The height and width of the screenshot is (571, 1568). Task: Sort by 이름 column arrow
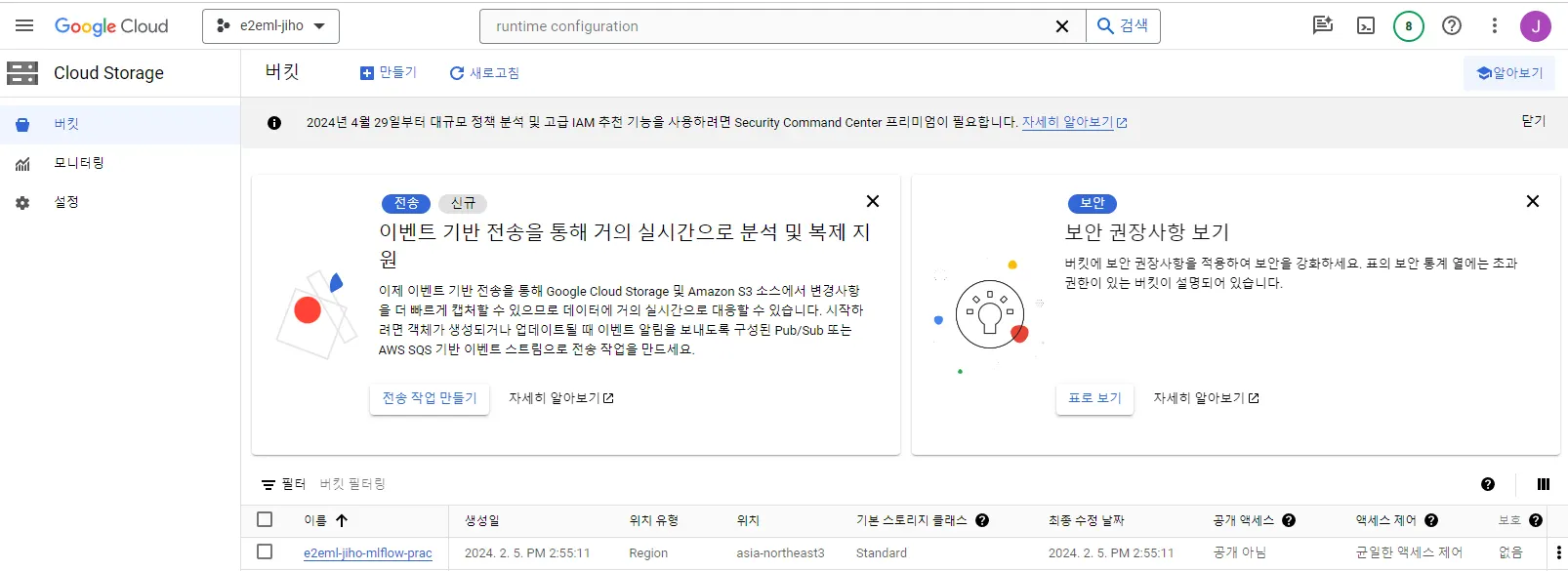click(342, 520)
